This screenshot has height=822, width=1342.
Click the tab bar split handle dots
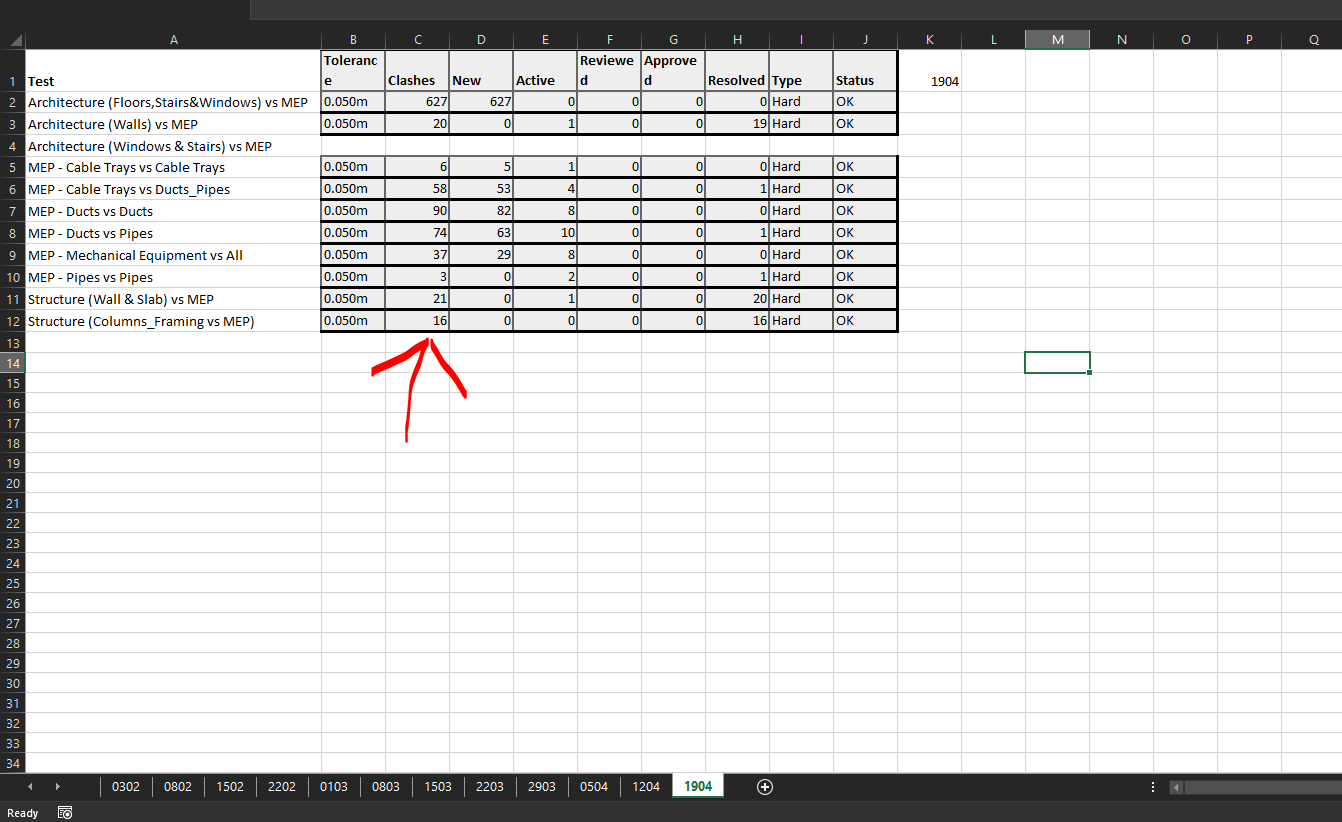pyautogui.click(x=1153, y=787)
